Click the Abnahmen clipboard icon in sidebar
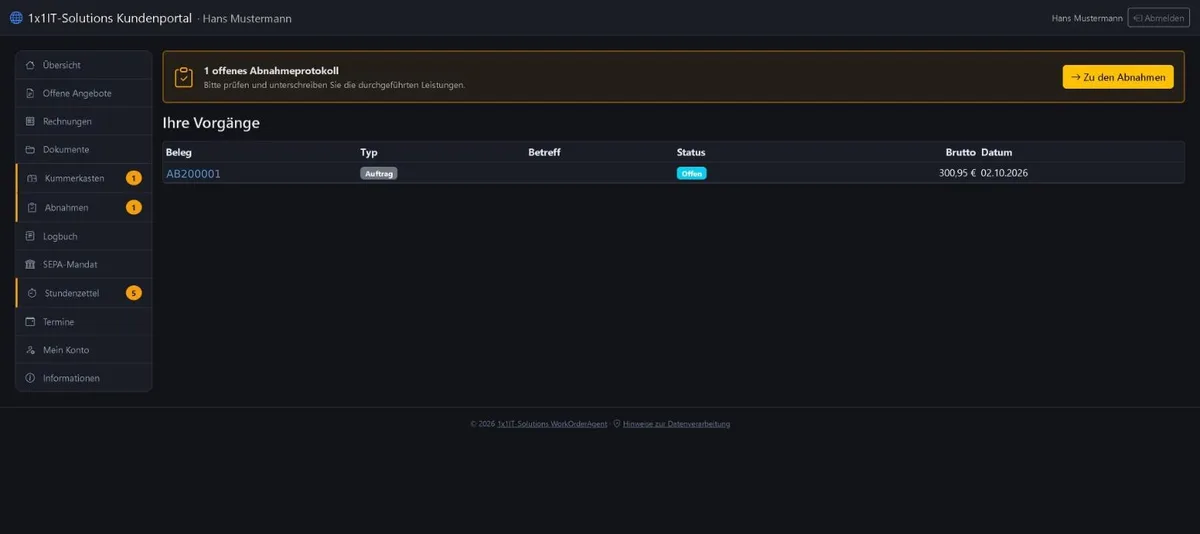This screenshot has width=1200, height=534. [32, 207]
